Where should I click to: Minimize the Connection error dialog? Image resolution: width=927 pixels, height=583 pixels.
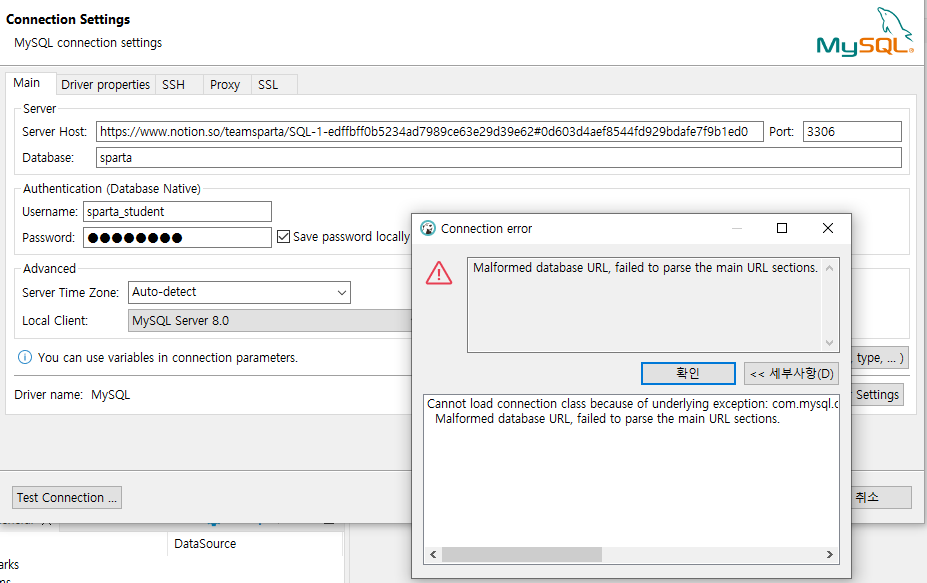tap(737, 228)
